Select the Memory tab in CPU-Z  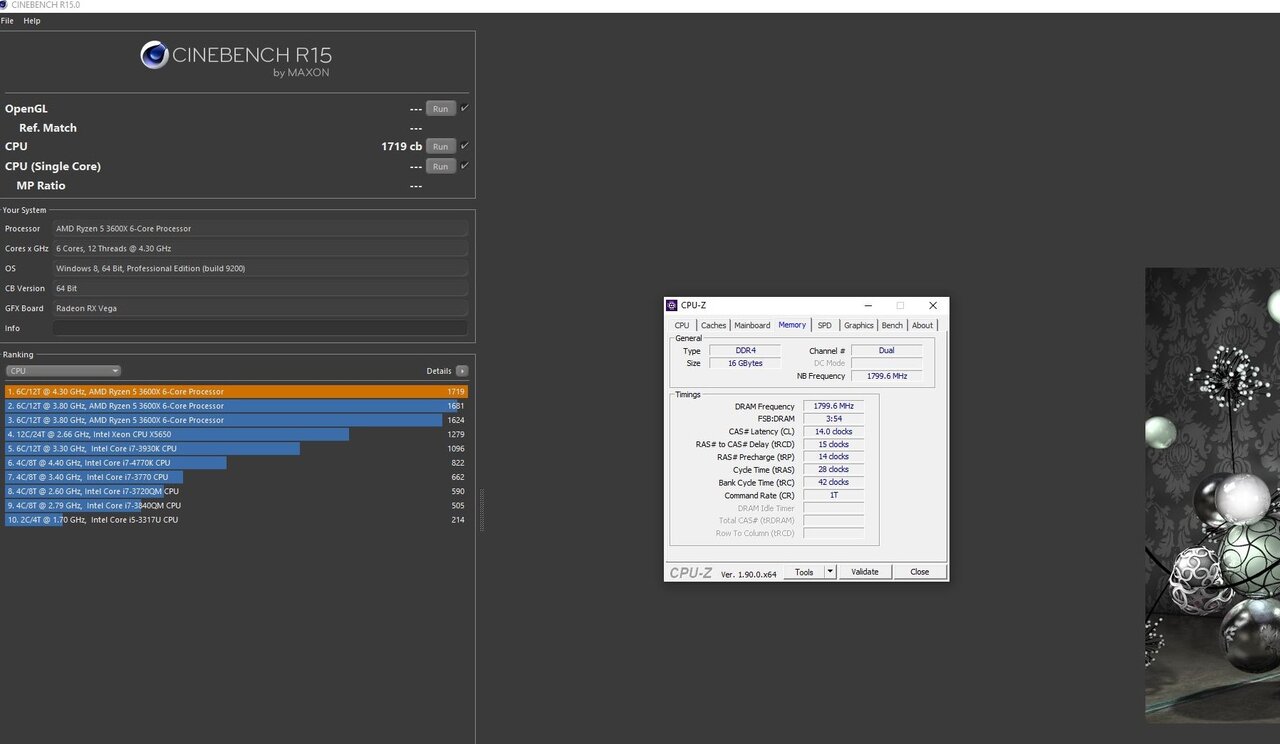(792, 325)
